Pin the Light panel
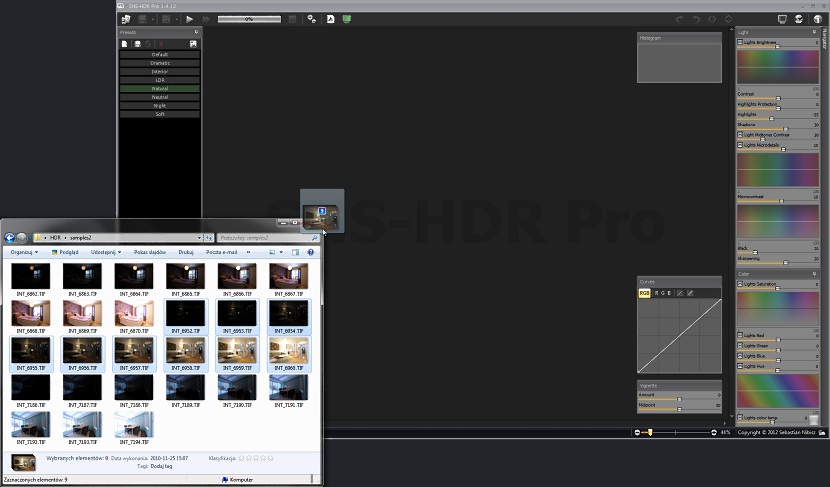 (815, 32)
